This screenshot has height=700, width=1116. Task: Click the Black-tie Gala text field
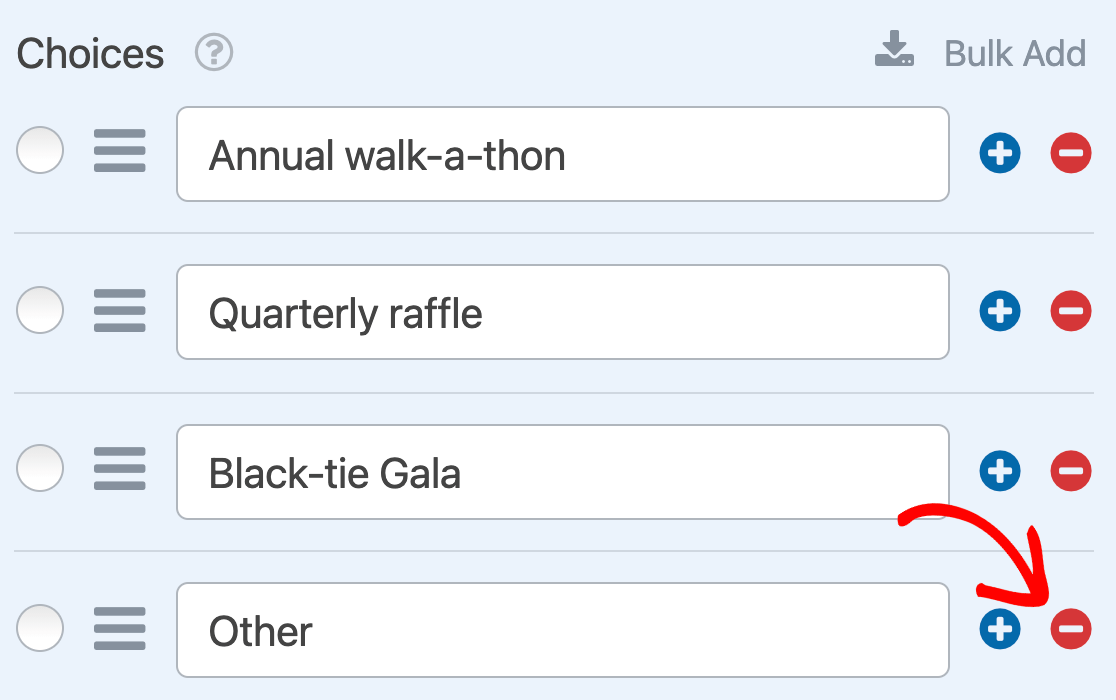pos(563,472)
